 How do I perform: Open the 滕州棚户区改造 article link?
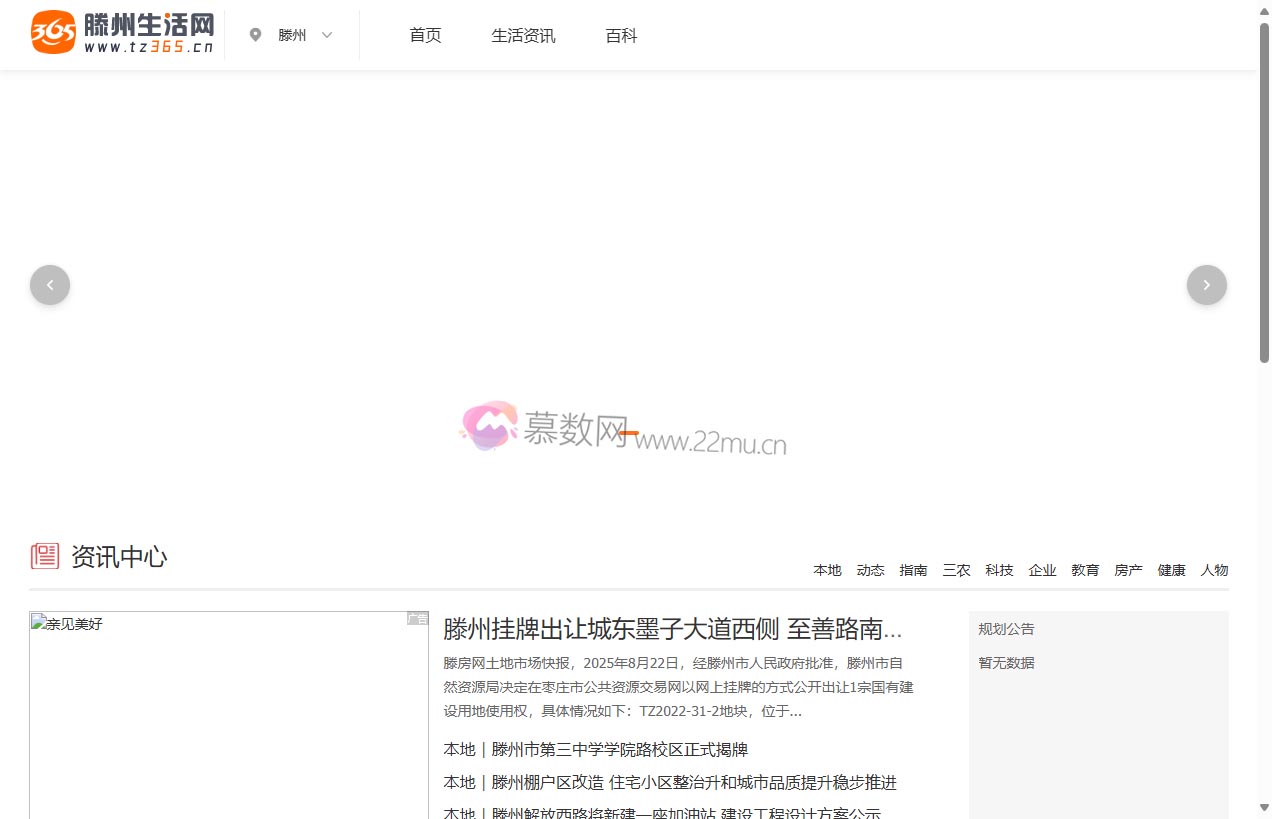point(670,782)
